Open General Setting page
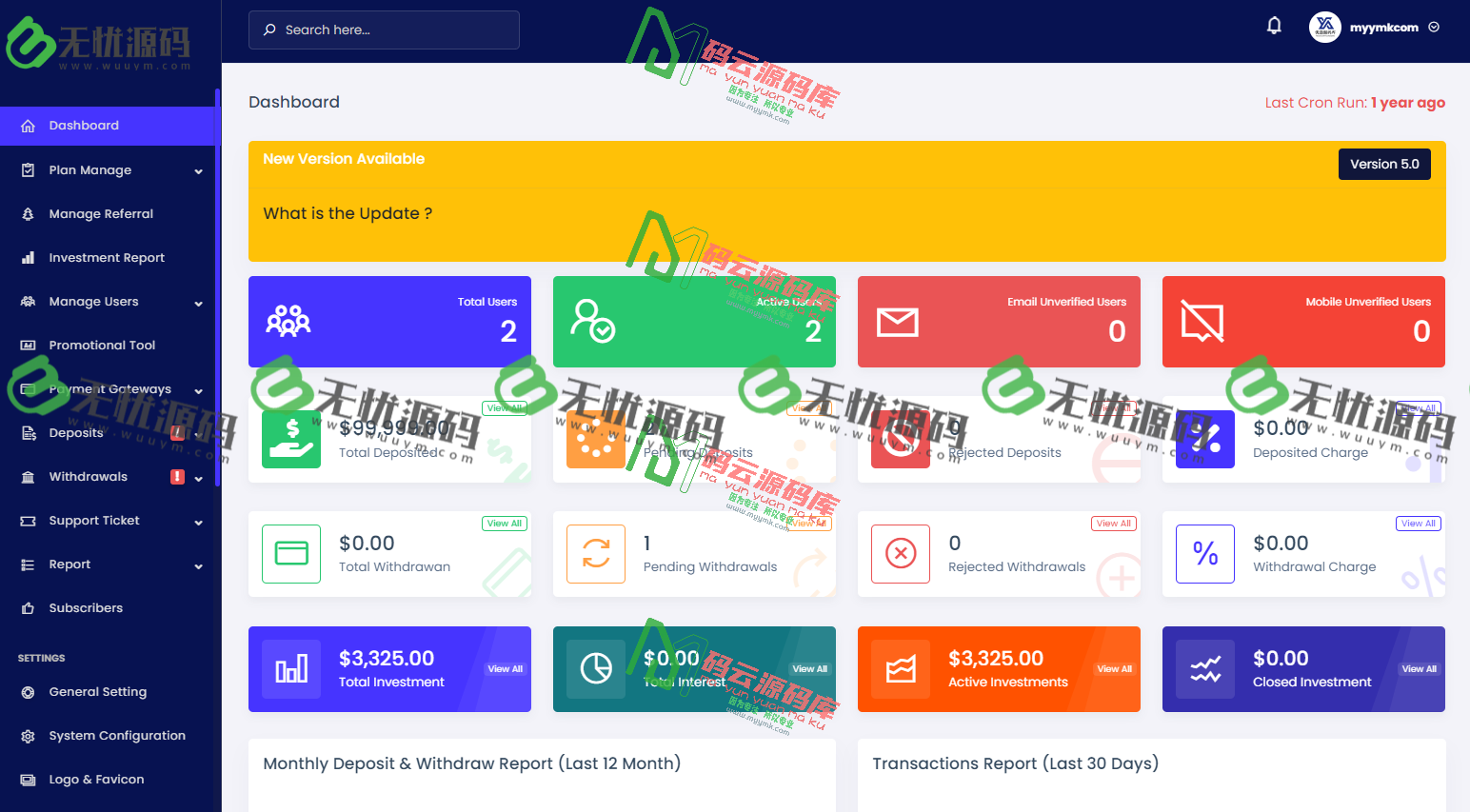The width and height of the screenshot is (1470, 812). pos(97,692)
